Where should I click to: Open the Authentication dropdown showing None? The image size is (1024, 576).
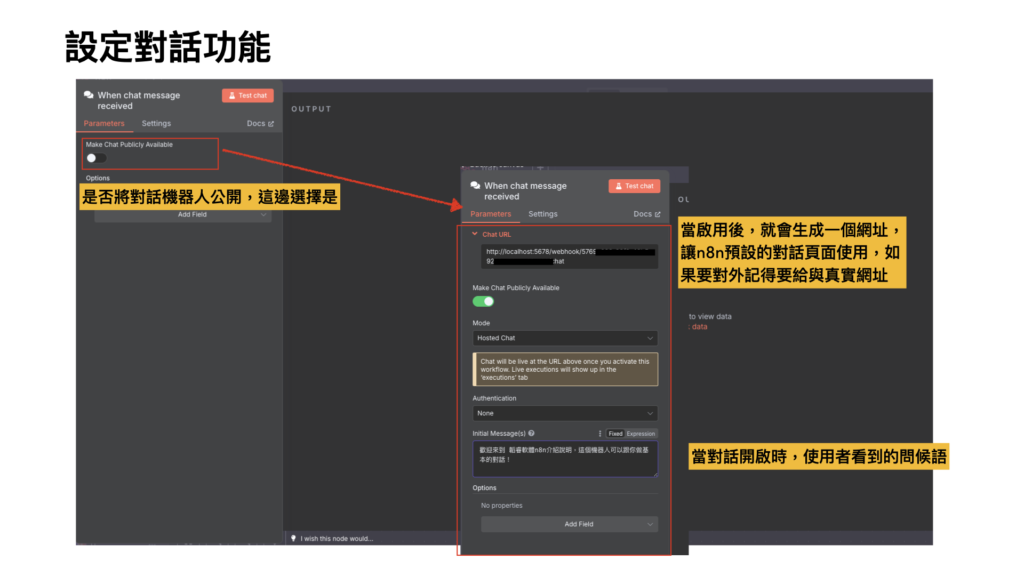coord(565,413)
